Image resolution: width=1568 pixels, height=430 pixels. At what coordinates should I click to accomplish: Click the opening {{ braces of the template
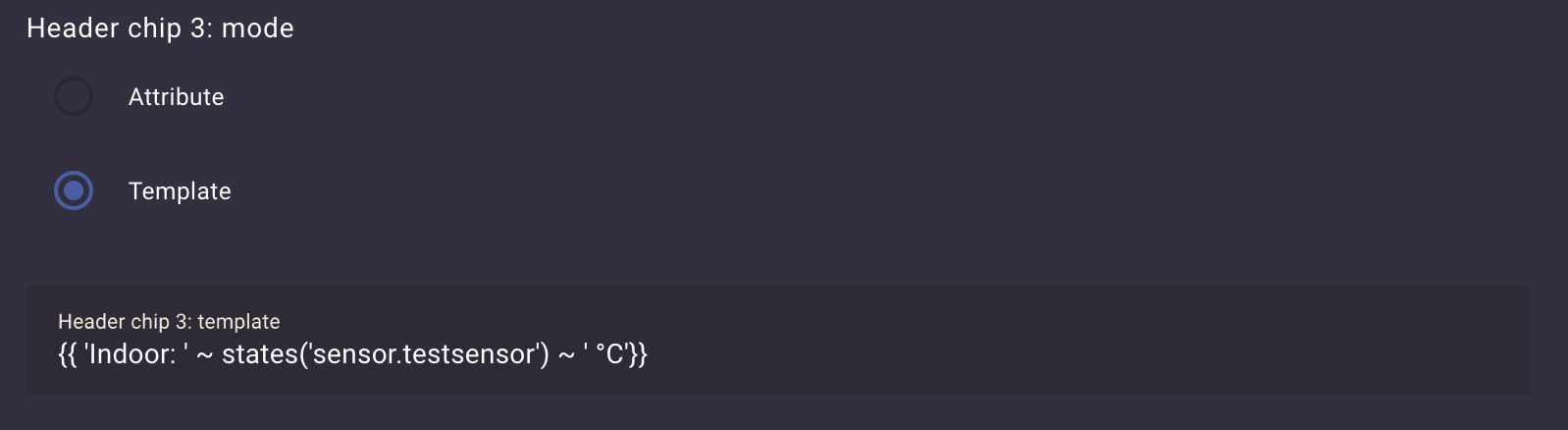(x=67, y=354)
